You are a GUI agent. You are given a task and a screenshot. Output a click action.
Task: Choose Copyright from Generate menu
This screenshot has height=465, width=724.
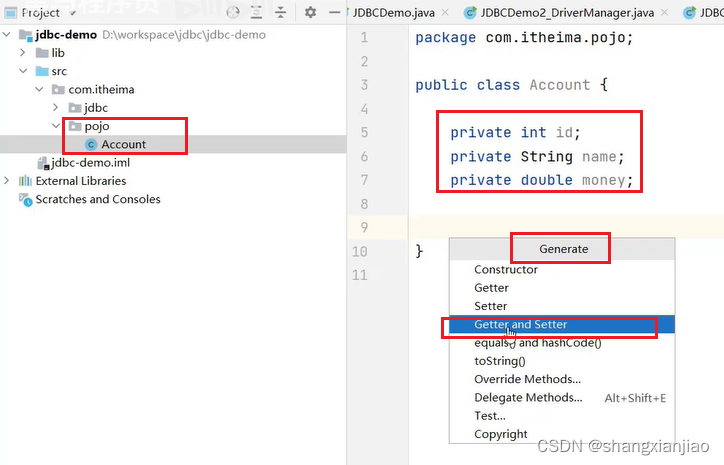click(562, 434)
